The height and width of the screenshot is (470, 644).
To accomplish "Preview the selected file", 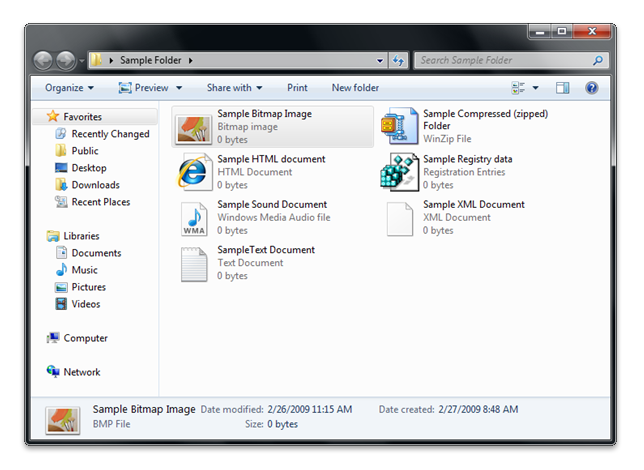I will (x=144, y=88).
